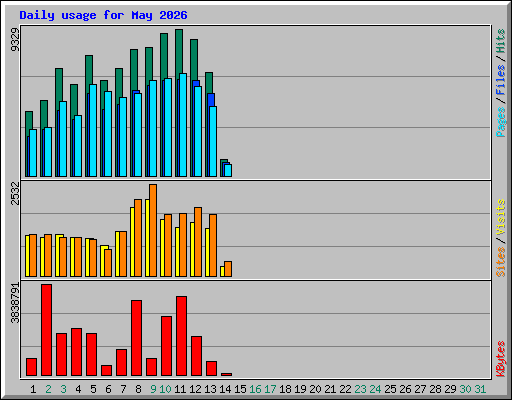Click the 9329 hits axis value
The width and height of the screenshot is (512, 400).
point(15,40)
